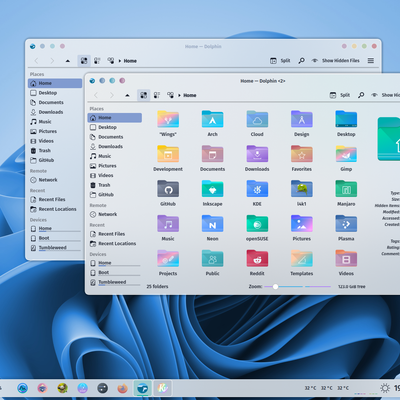The height and width of the screenshot is (400, 400).
Task: Search files in front Dolphin window
Action: (x=361, y=95)
